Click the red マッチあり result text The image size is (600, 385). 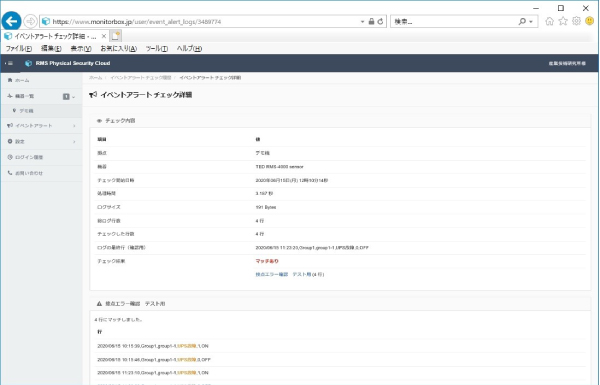pos(267,261)
